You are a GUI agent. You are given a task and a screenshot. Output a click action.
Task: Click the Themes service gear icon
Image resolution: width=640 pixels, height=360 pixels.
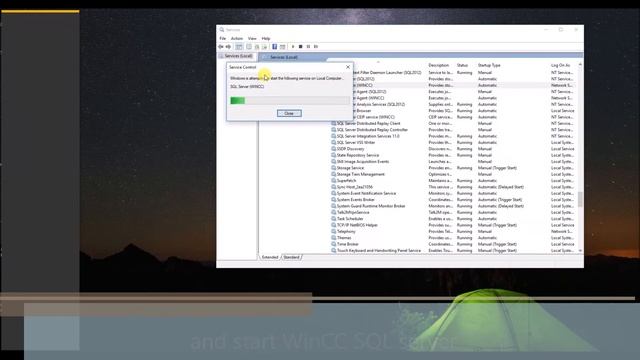point(333,238)
